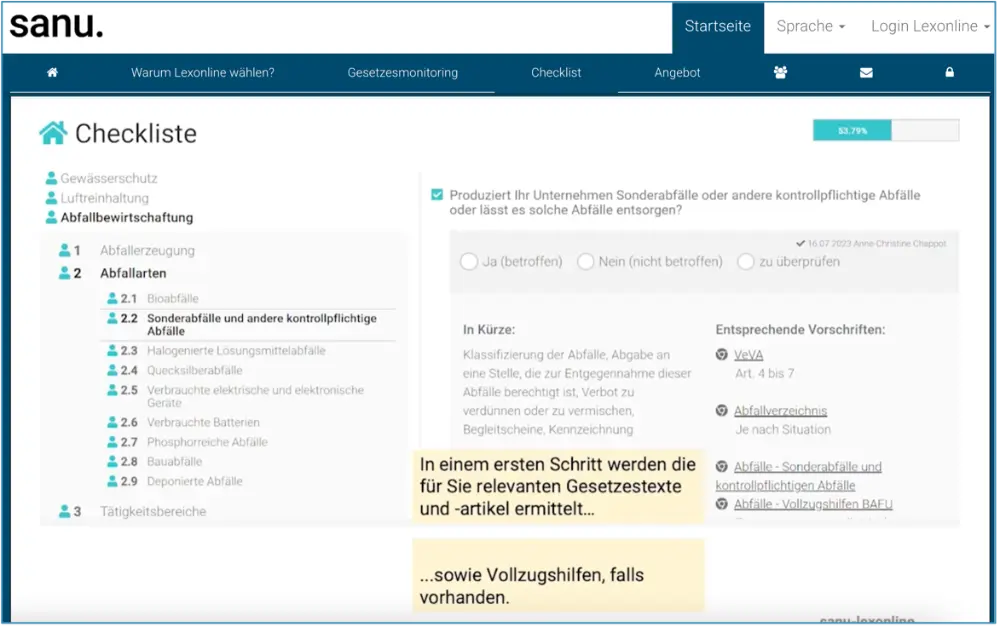Screen dimensions: 1000x627
Task: Click the person icon next to Luftreinhaltung
Action: (x=52, y=198)
